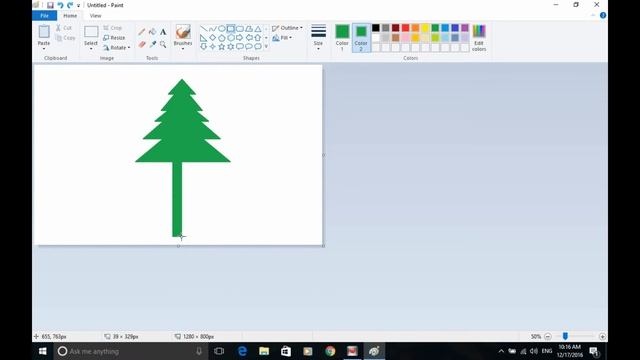
Task: Choose the Diamond shape
Action: 213,38
